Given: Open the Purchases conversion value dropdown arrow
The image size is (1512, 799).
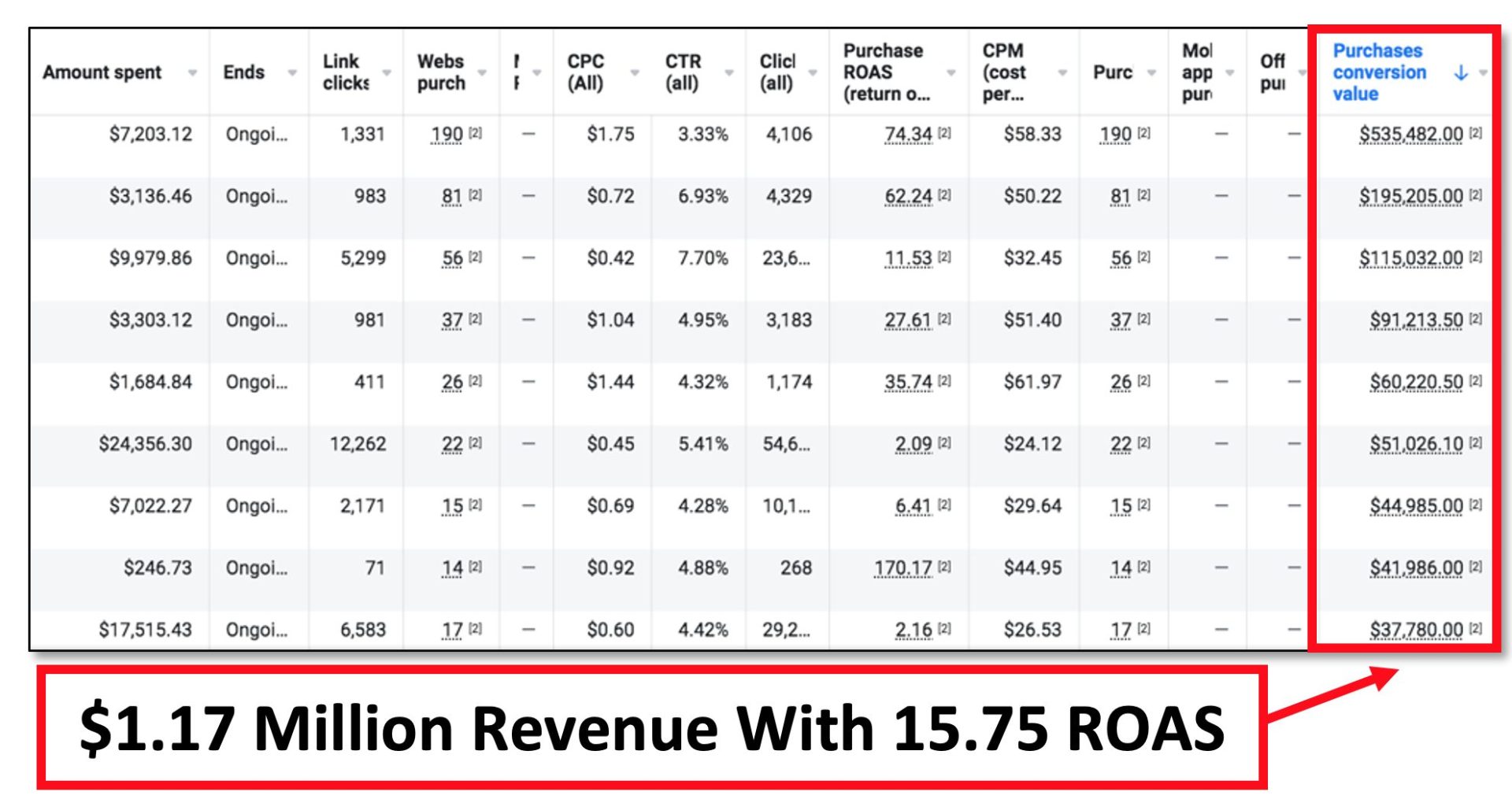Looking at the screenshot, I should (1484, 72).
